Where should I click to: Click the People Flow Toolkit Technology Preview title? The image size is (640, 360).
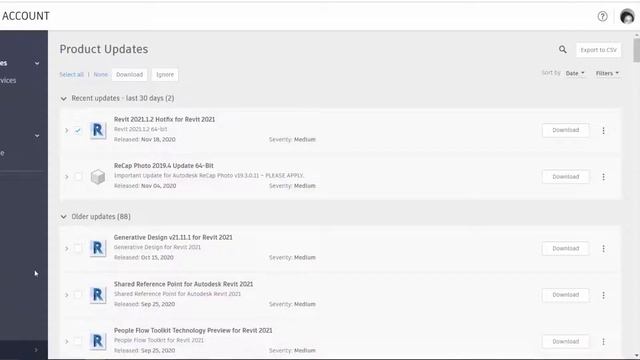[x=193, y=331]
